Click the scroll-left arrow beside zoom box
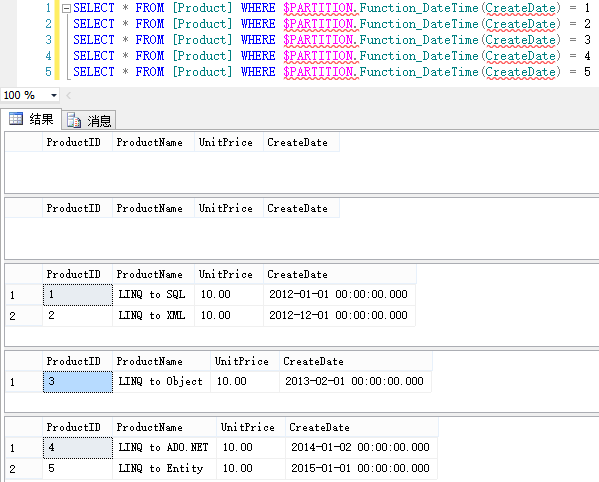Image resolution: width=599 pixels, height=482 pixels. [x=68, y=95]
